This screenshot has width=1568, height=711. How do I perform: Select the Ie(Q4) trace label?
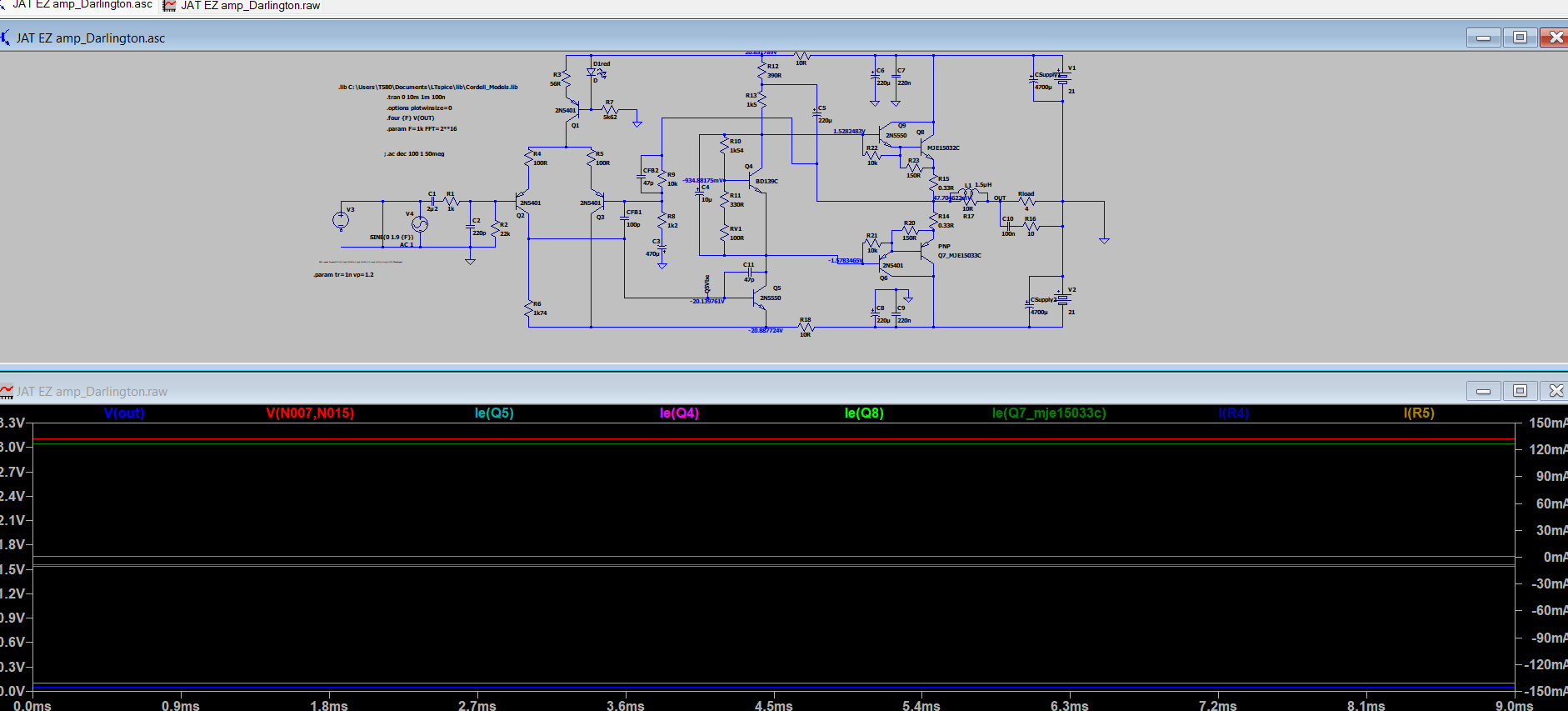click(x=679, y=413)
